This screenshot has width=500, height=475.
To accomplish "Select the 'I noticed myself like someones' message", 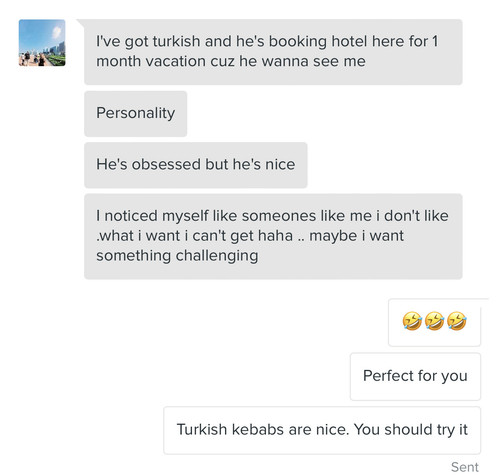I will coord(273,236).
